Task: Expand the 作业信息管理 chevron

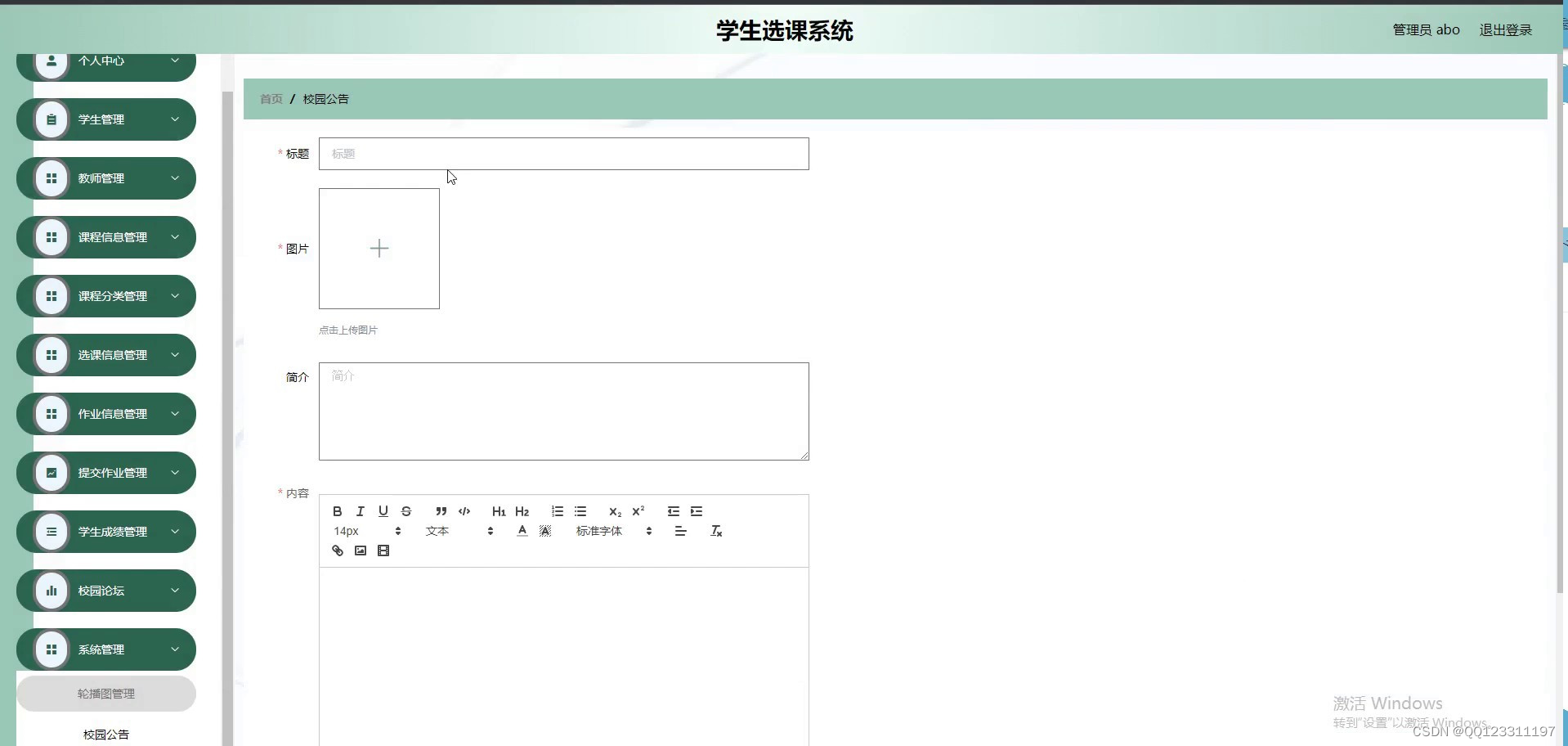Action: coord(175,414)
